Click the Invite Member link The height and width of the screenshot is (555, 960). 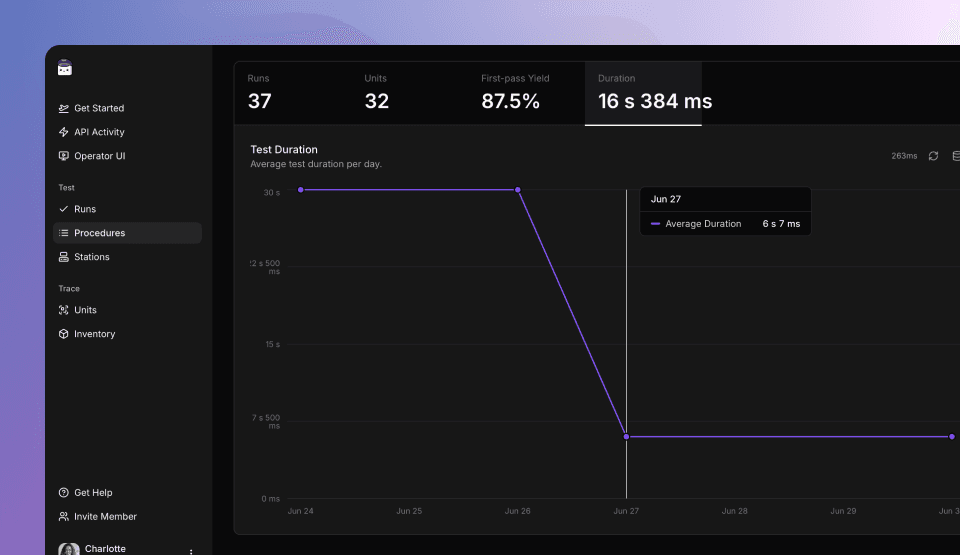[x=105, y=517]
